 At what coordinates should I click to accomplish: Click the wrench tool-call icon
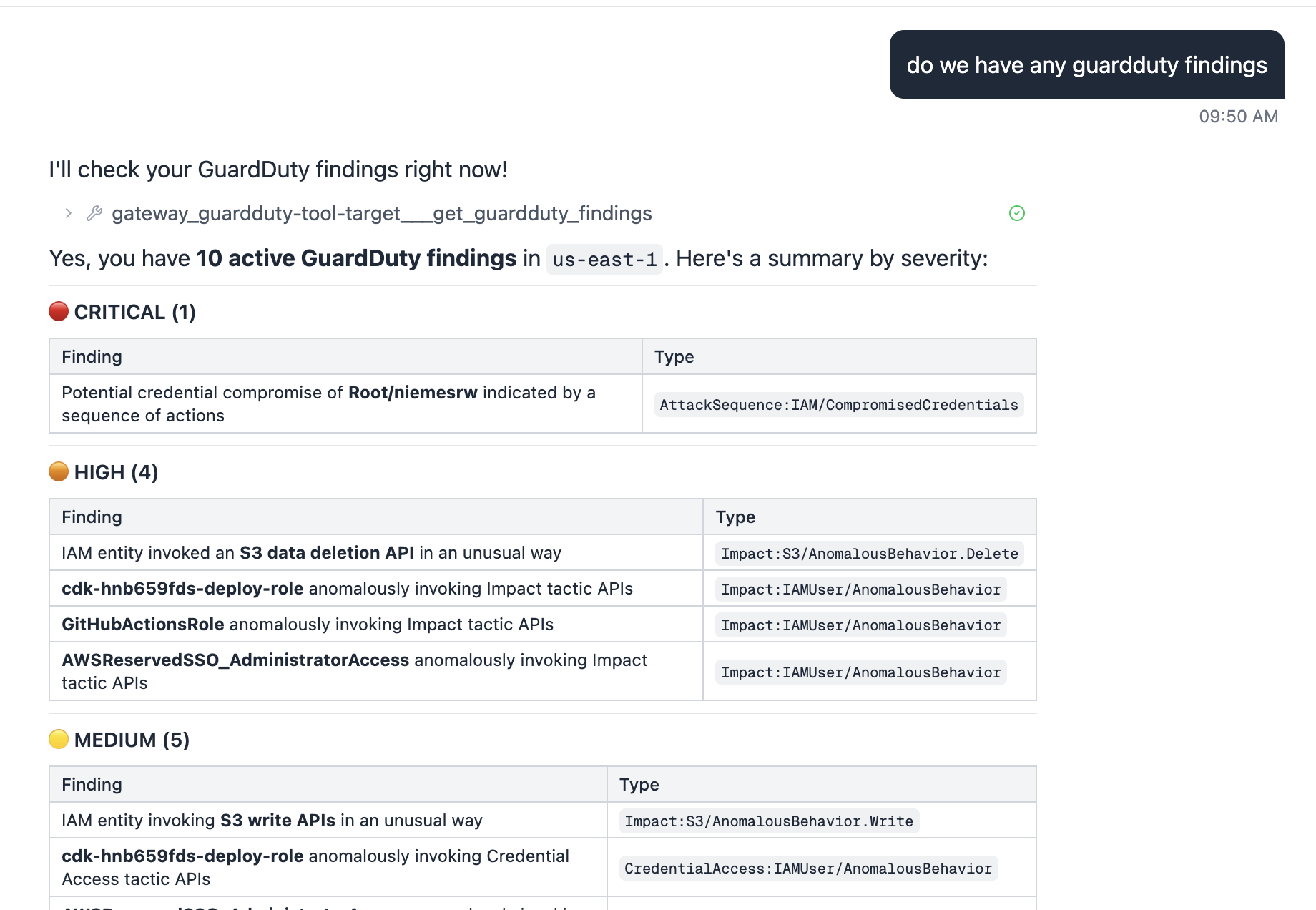[94, 213]
